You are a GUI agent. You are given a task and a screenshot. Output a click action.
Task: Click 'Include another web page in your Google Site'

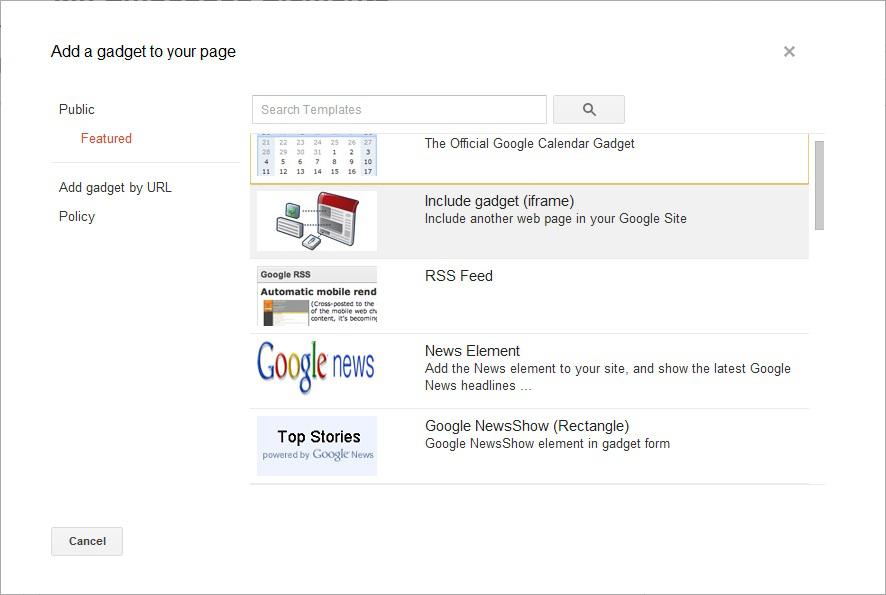[555, 219]
